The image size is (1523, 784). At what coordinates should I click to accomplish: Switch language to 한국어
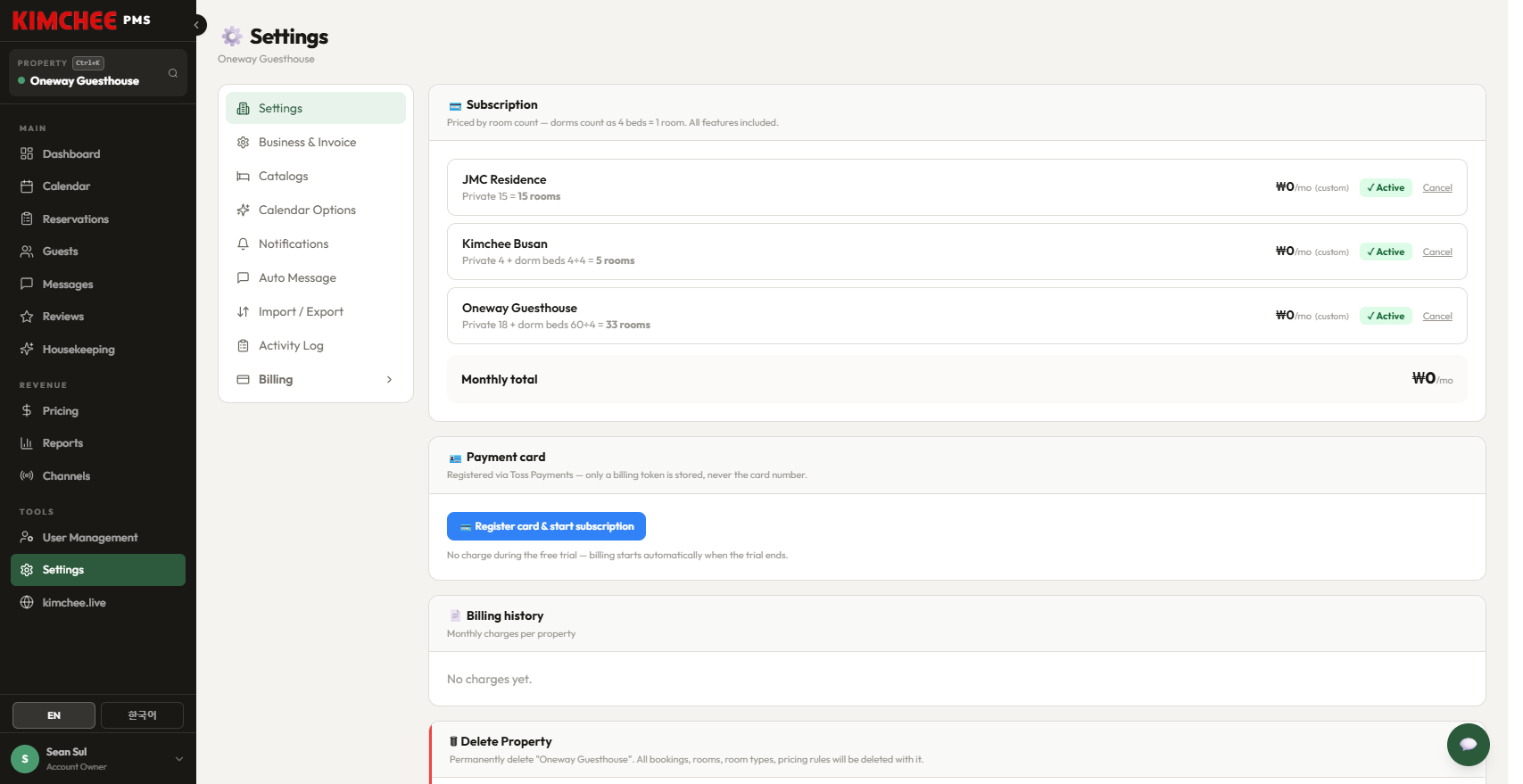pyautogui.click(x=142, y=715)
